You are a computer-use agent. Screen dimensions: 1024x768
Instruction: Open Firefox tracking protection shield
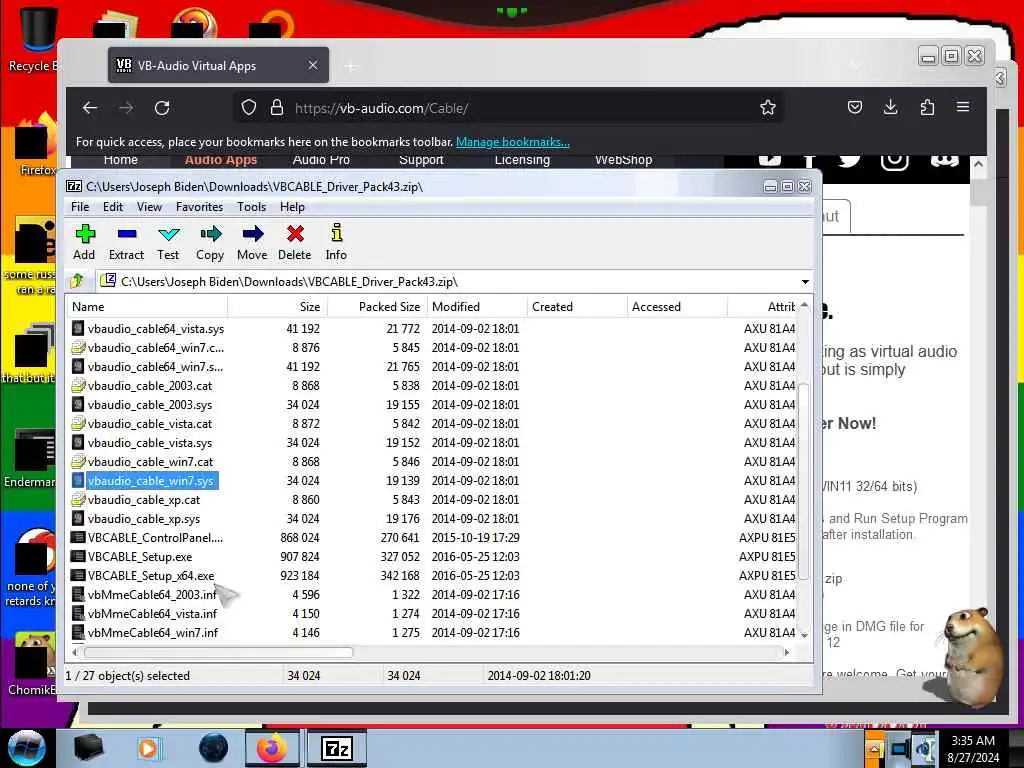249,108
